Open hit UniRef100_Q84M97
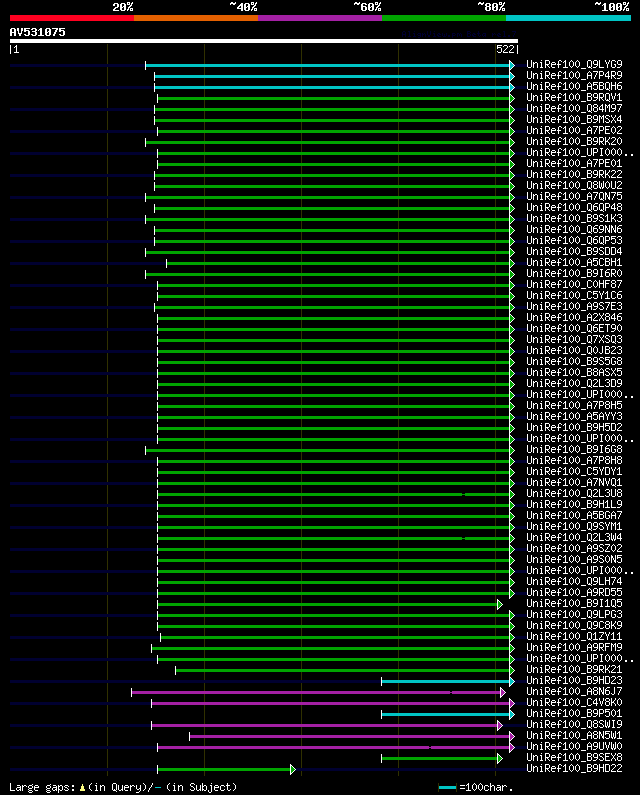 coord(574,109)
